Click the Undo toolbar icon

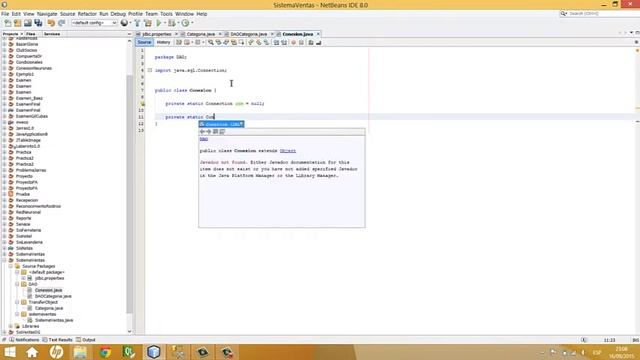pyautogui.click(x=51, y=23)
